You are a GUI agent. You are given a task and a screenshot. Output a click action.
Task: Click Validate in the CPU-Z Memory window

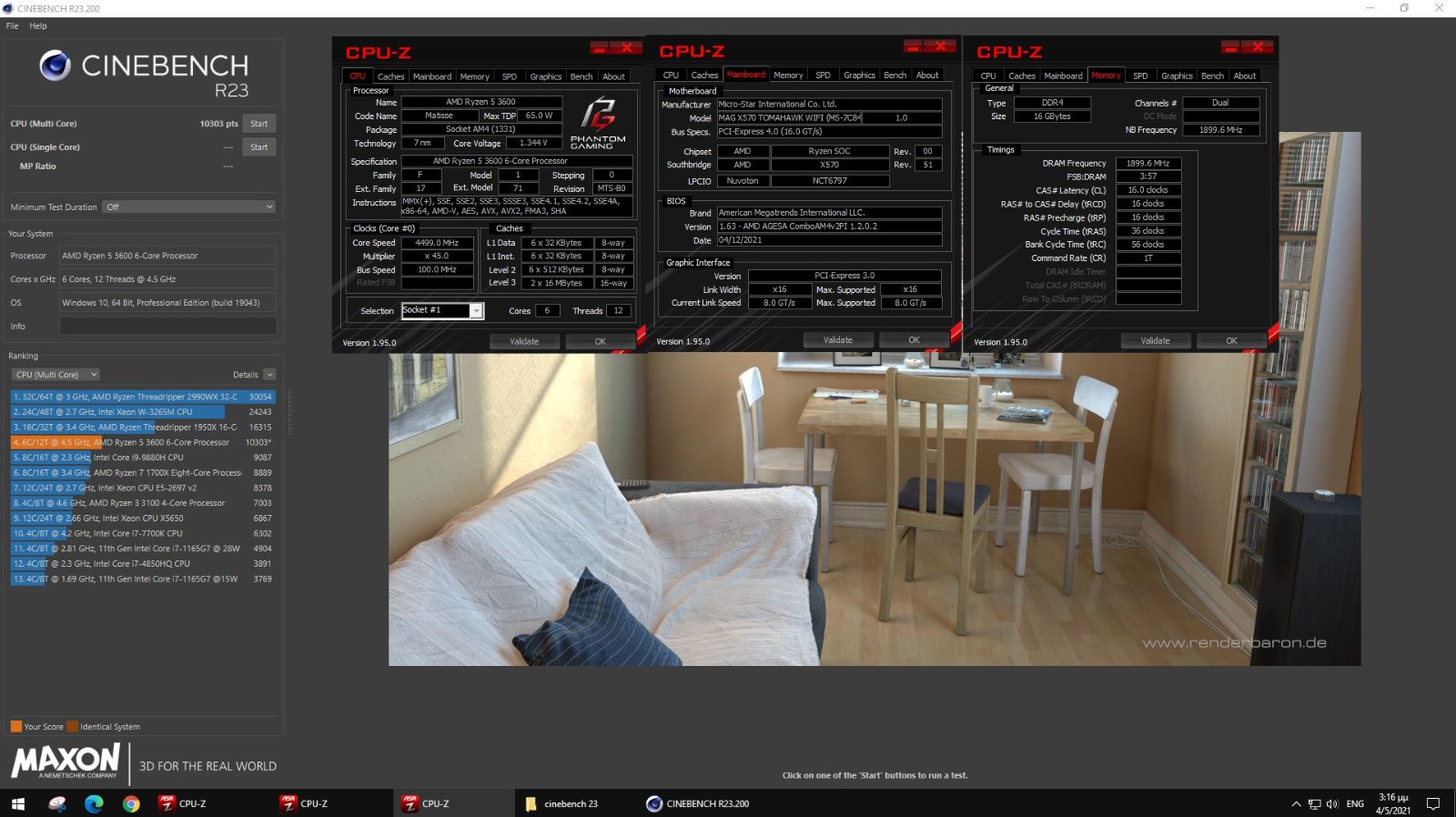(1156, 341)
